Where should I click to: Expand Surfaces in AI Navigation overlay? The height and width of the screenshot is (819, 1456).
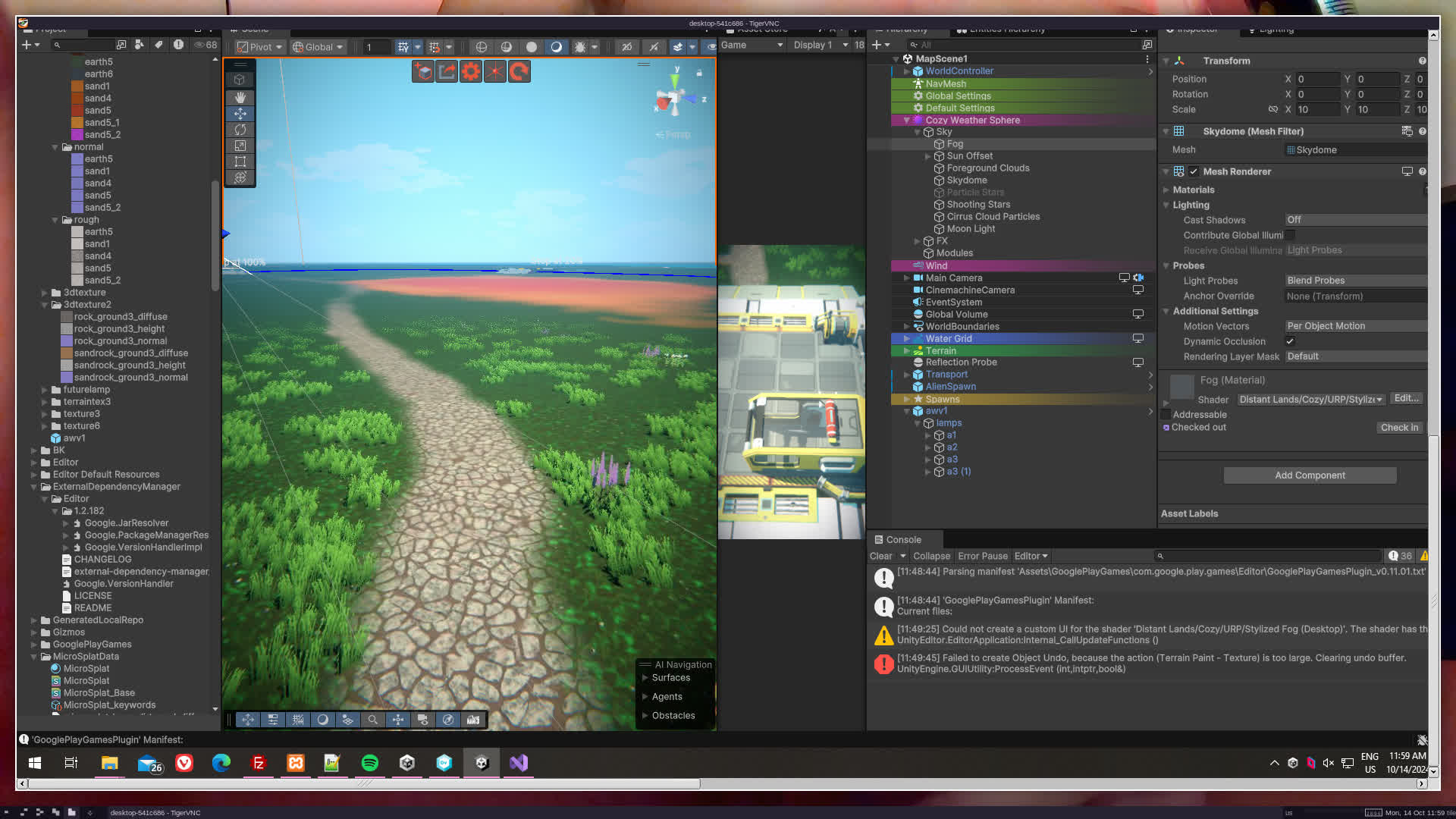[645, 678]
